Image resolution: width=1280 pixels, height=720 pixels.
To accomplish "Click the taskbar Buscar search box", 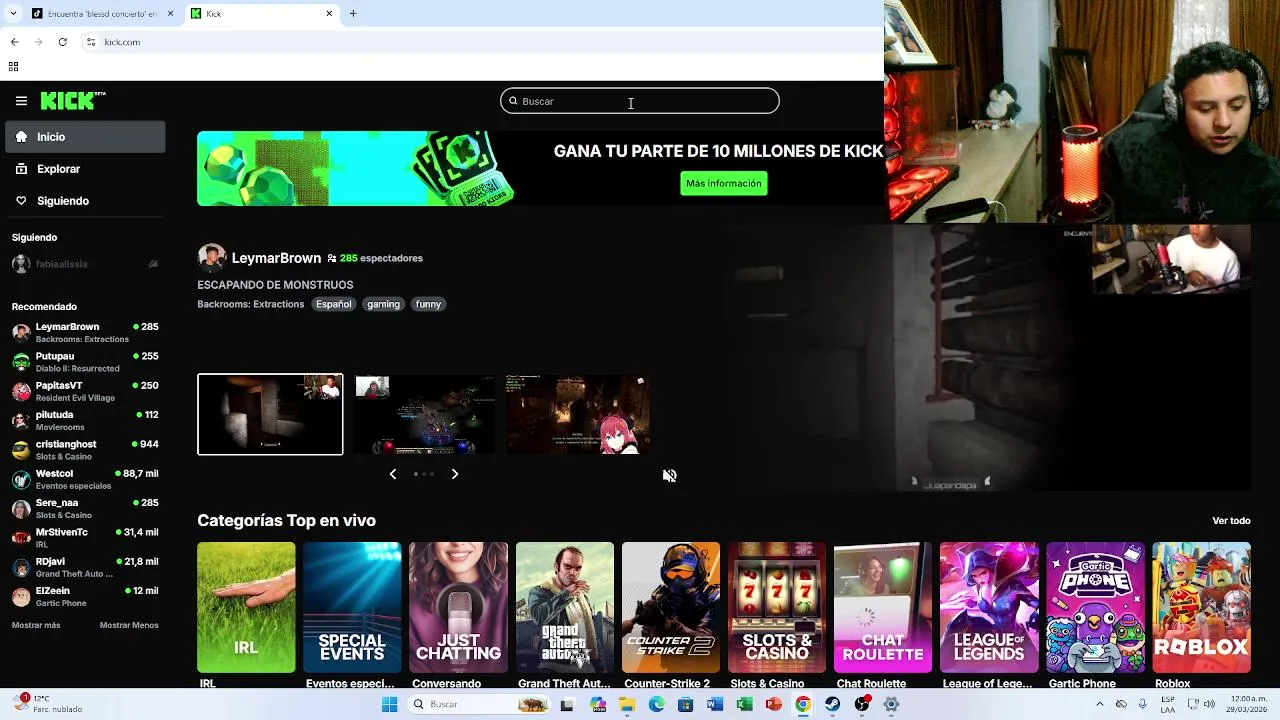I will point(480,704).
